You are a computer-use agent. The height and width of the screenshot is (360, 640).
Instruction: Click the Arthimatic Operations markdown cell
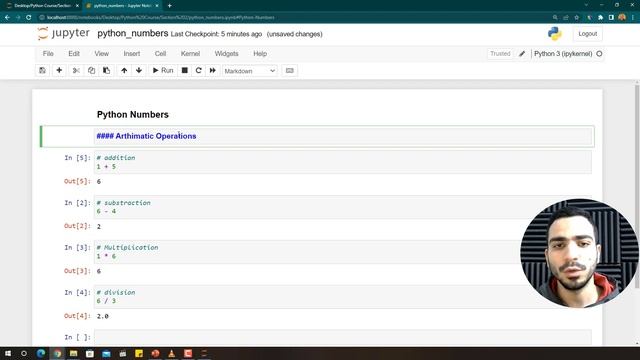(343, 136)
